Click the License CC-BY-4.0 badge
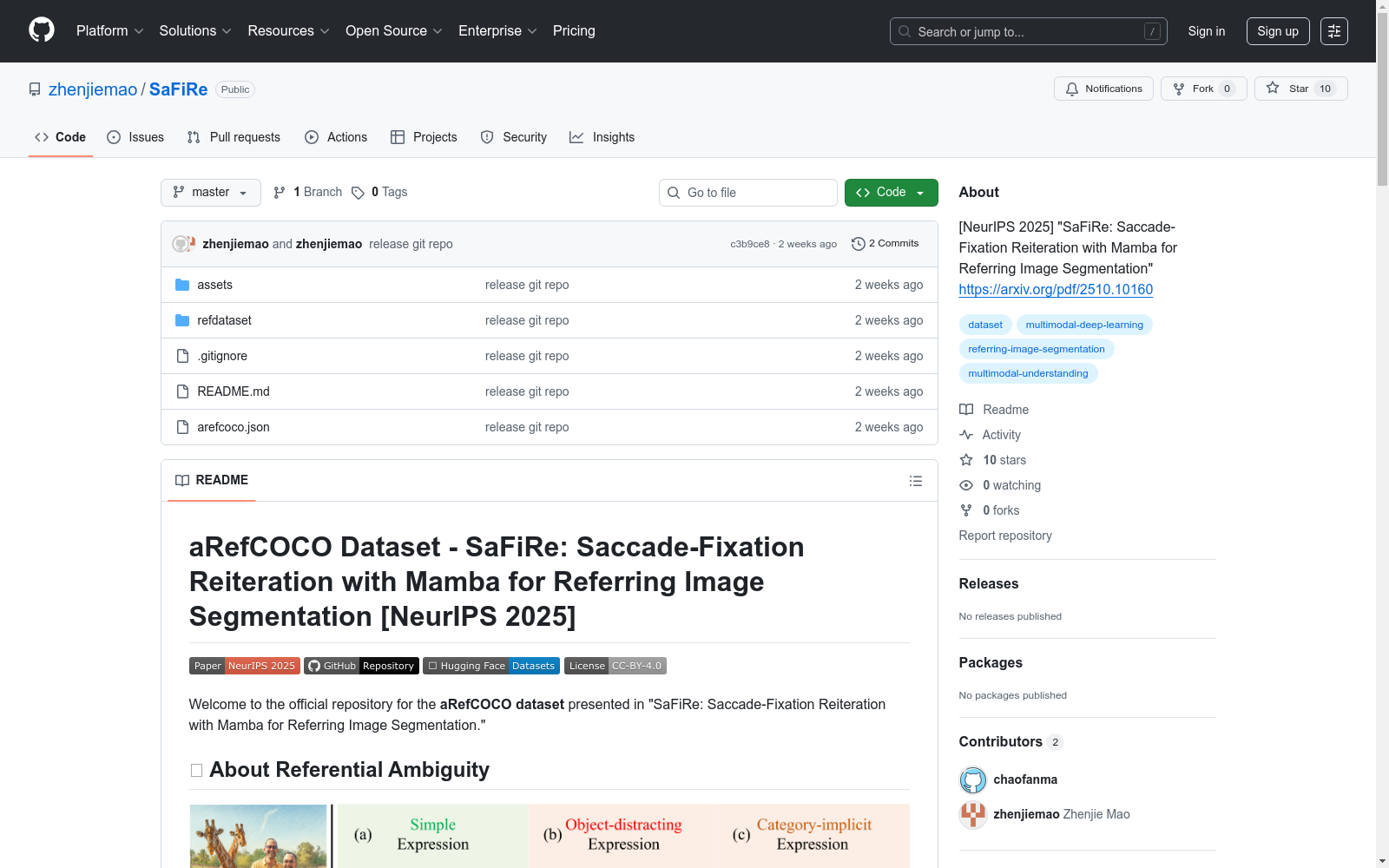 click(x=616, y=666)
